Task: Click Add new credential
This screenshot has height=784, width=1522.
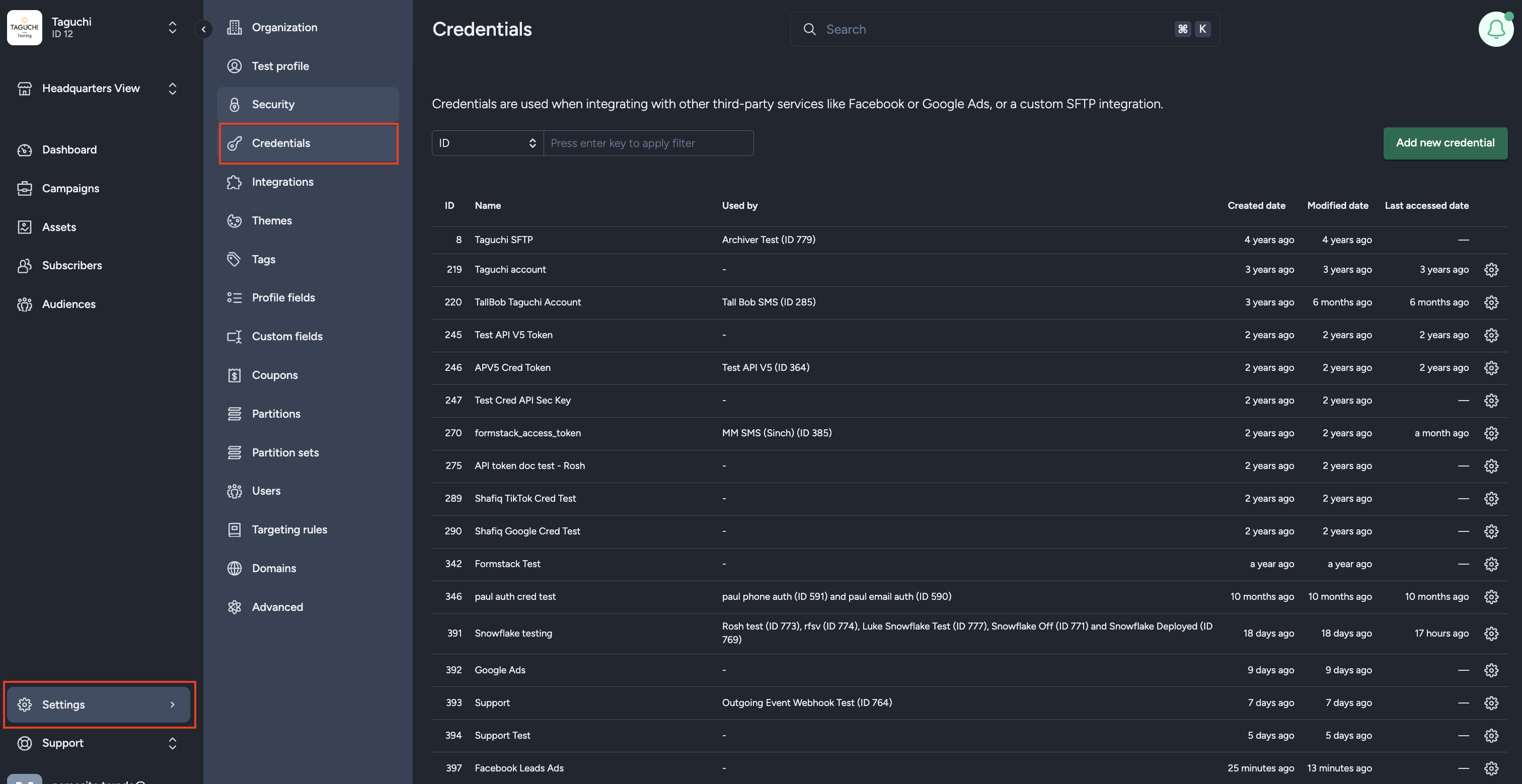Action: tap(1445, 142)
